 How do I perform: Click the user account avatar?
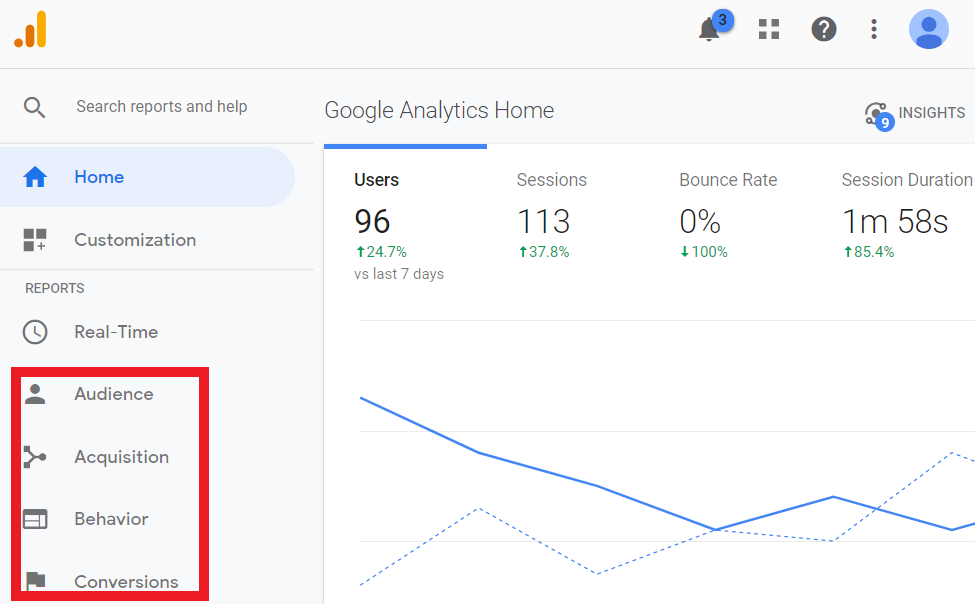tap(928, 29)
